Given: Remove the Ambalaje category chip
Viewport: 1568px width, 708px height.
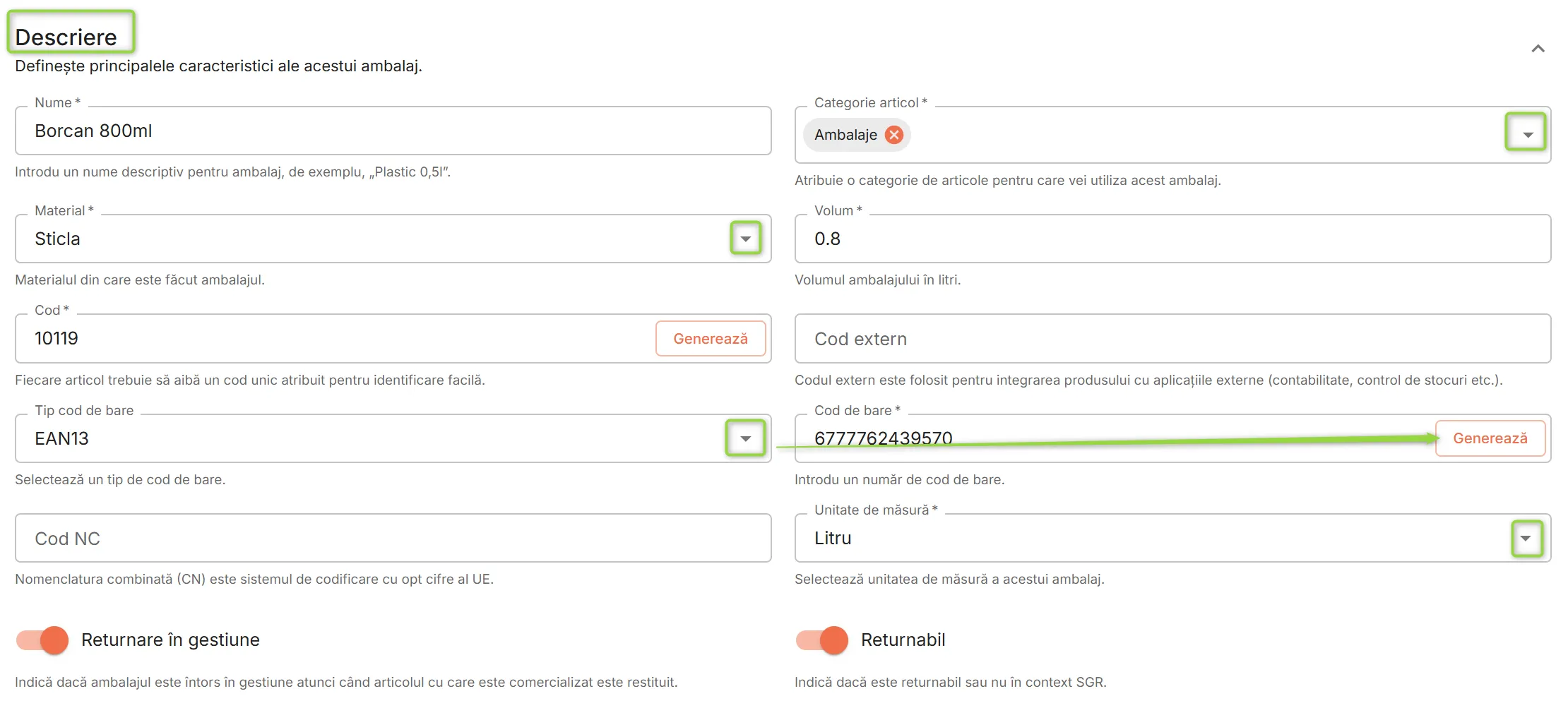Looking at the screenshot, I should coord(894,135).
